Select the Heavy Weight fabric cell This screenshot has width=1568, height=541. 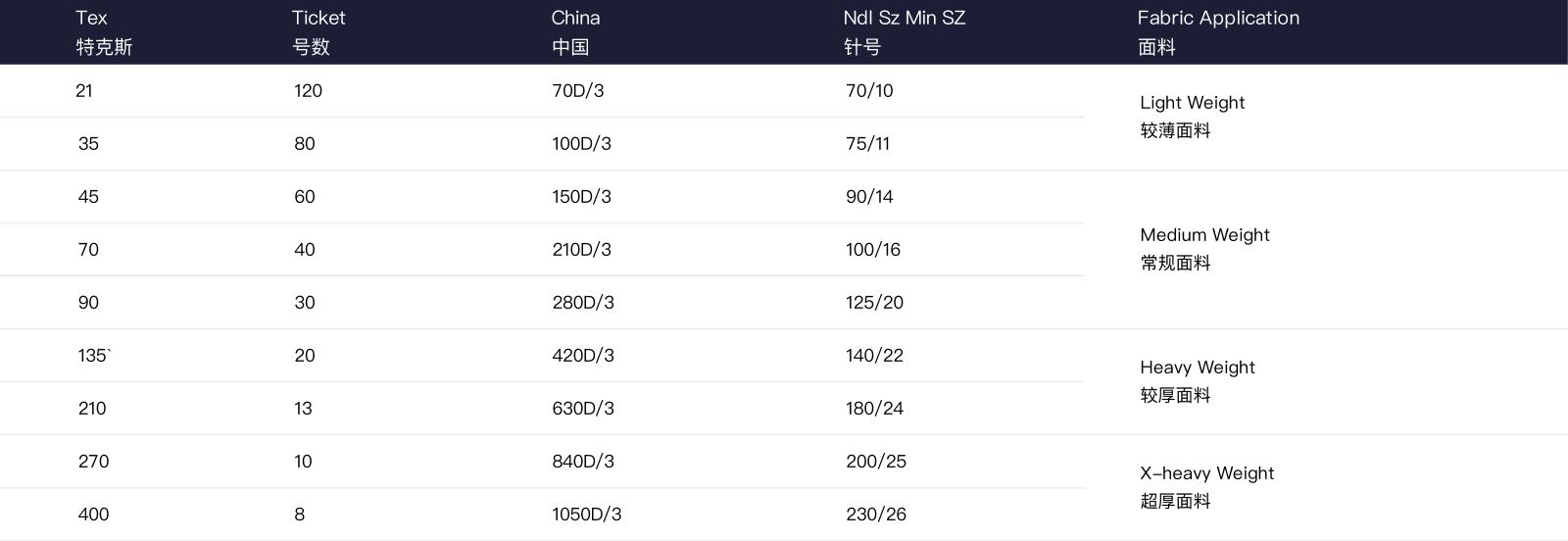1197,380
